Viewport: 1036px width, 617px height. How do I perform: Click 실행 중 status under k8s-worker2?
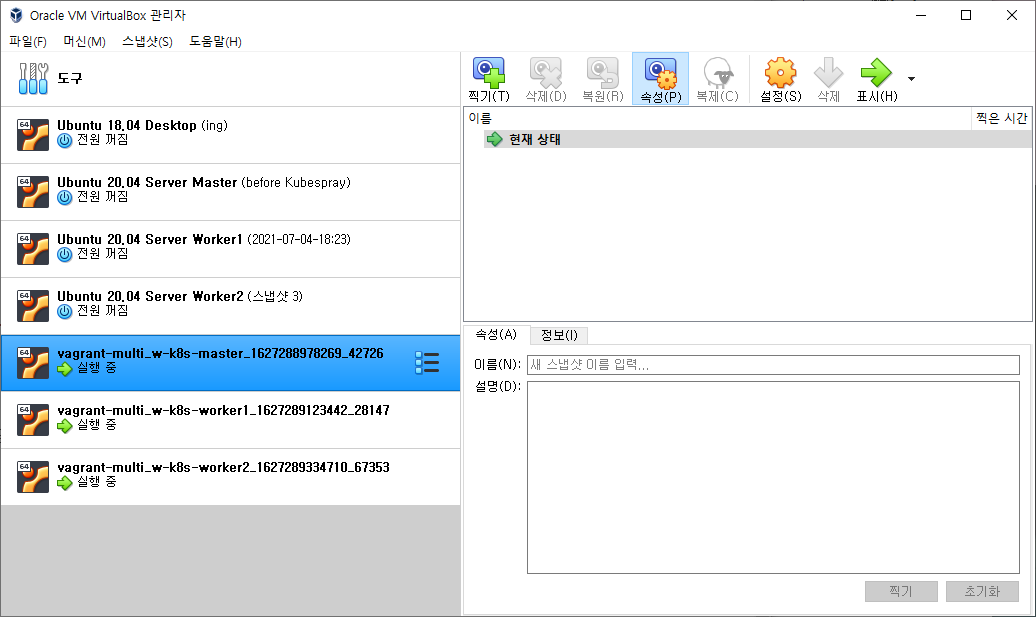point(96,482)
